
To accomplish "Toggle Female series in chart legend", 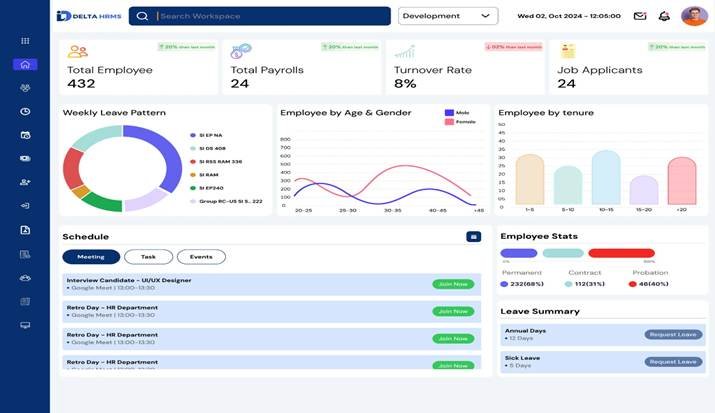I will (x=450, y=123).
